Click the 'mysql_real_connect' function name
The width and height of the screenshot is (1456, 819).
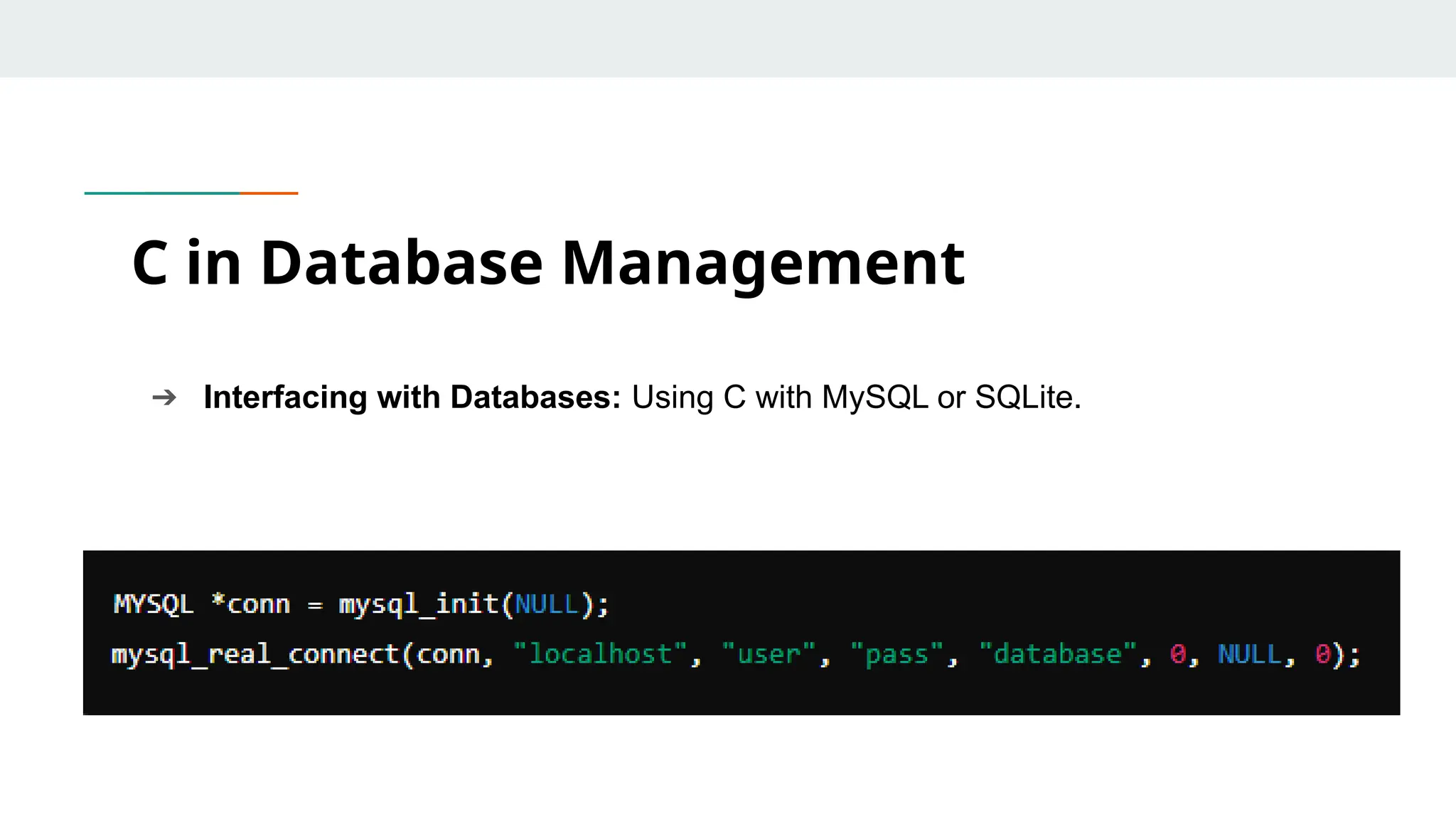pos(255,655)
